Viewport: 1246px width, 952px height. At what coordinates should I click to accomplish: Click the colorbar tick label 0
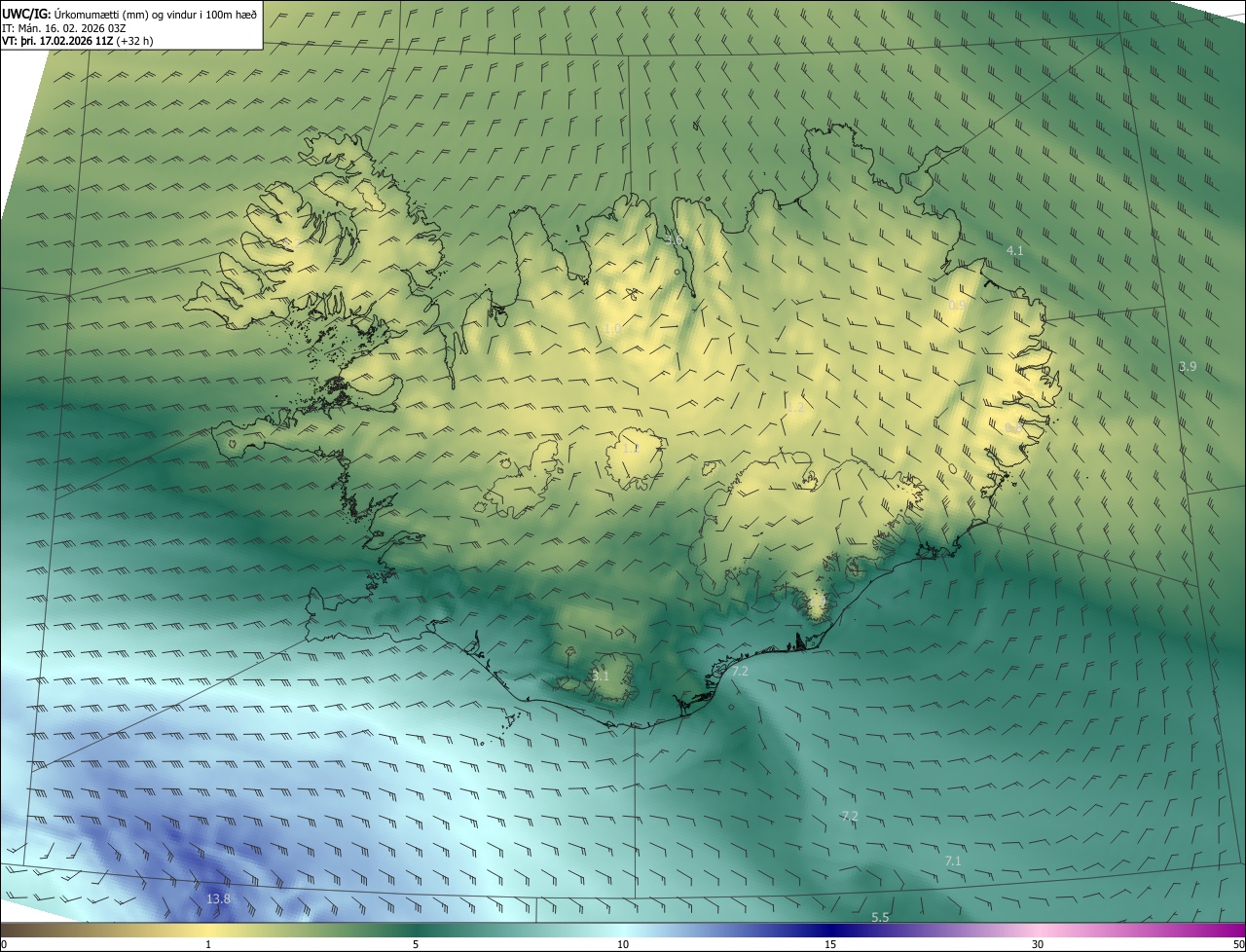[x=4, y=945]
